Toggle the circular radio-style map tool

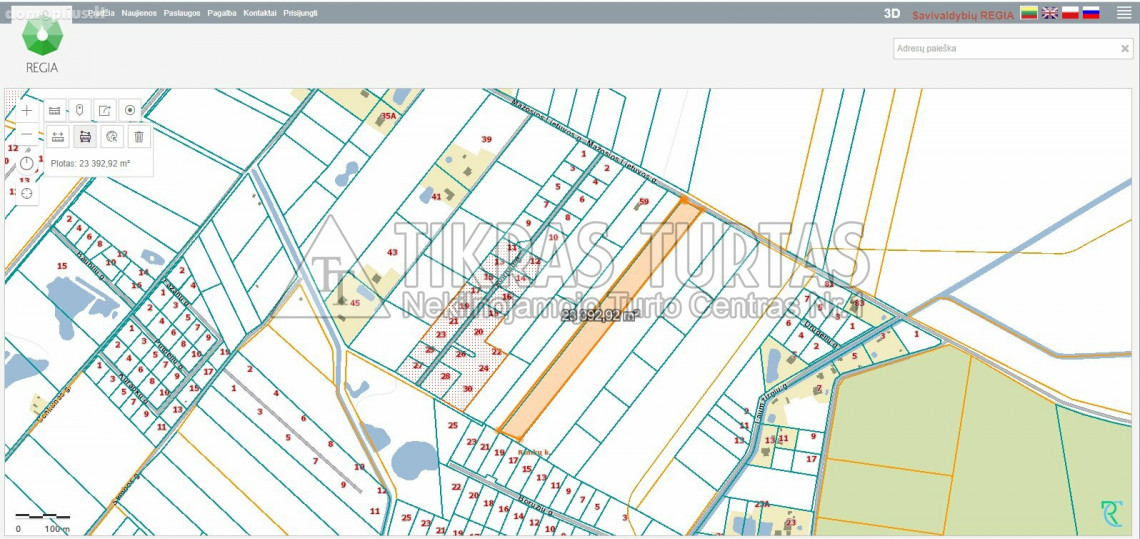[x=130, y=110]
